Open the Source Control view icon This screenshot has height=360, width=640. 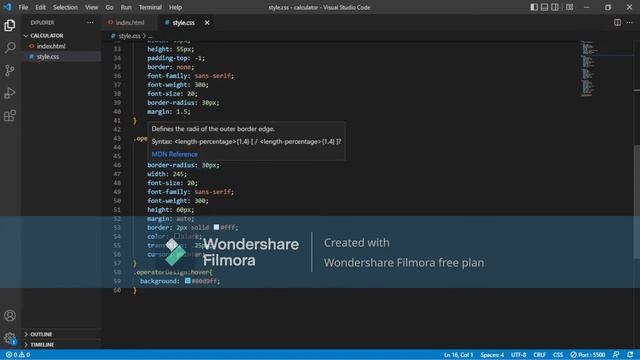(x=10, y=71)
